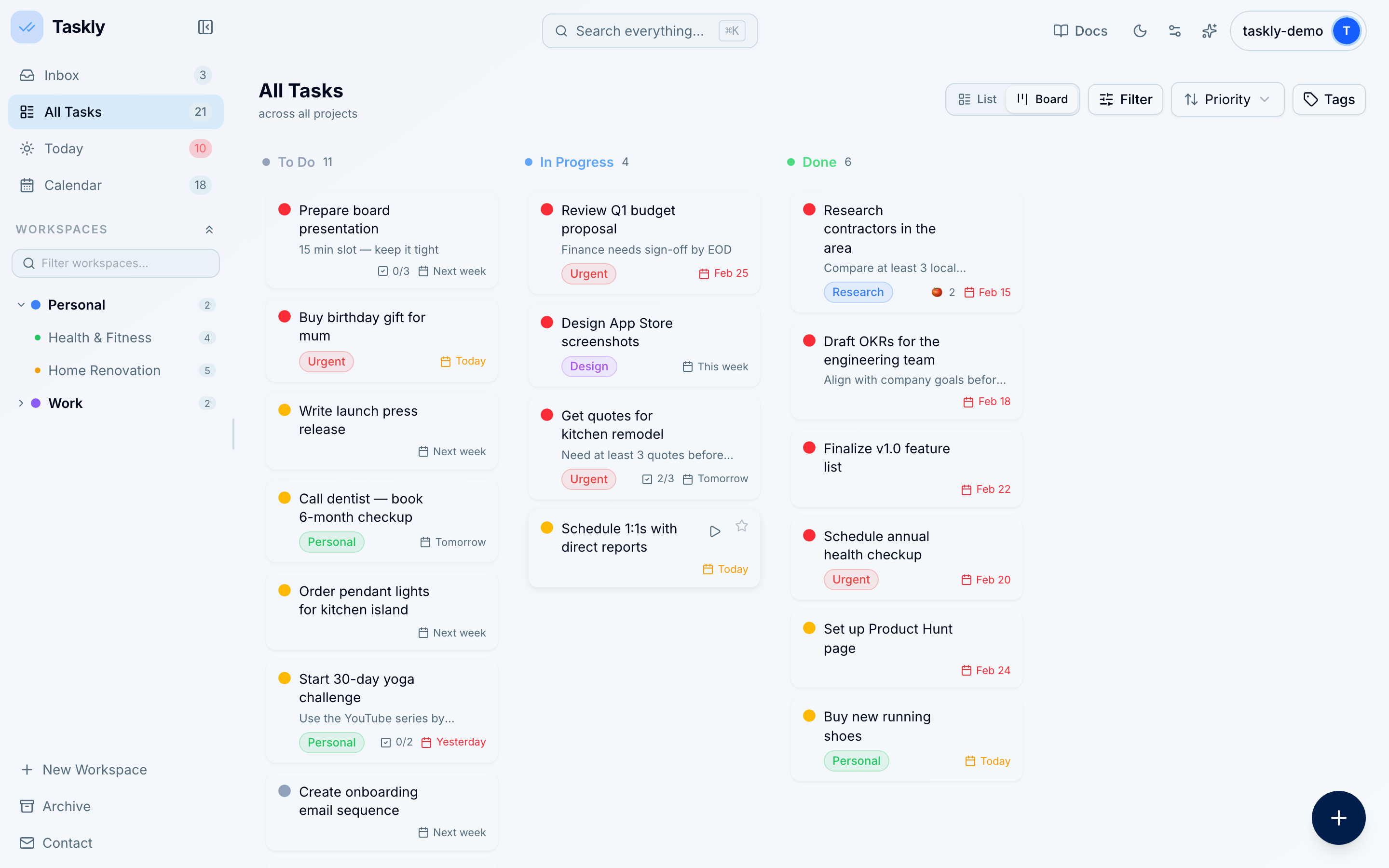Toggle 2/3 checklist on kitchen remodel task

[x=658, y=479]
